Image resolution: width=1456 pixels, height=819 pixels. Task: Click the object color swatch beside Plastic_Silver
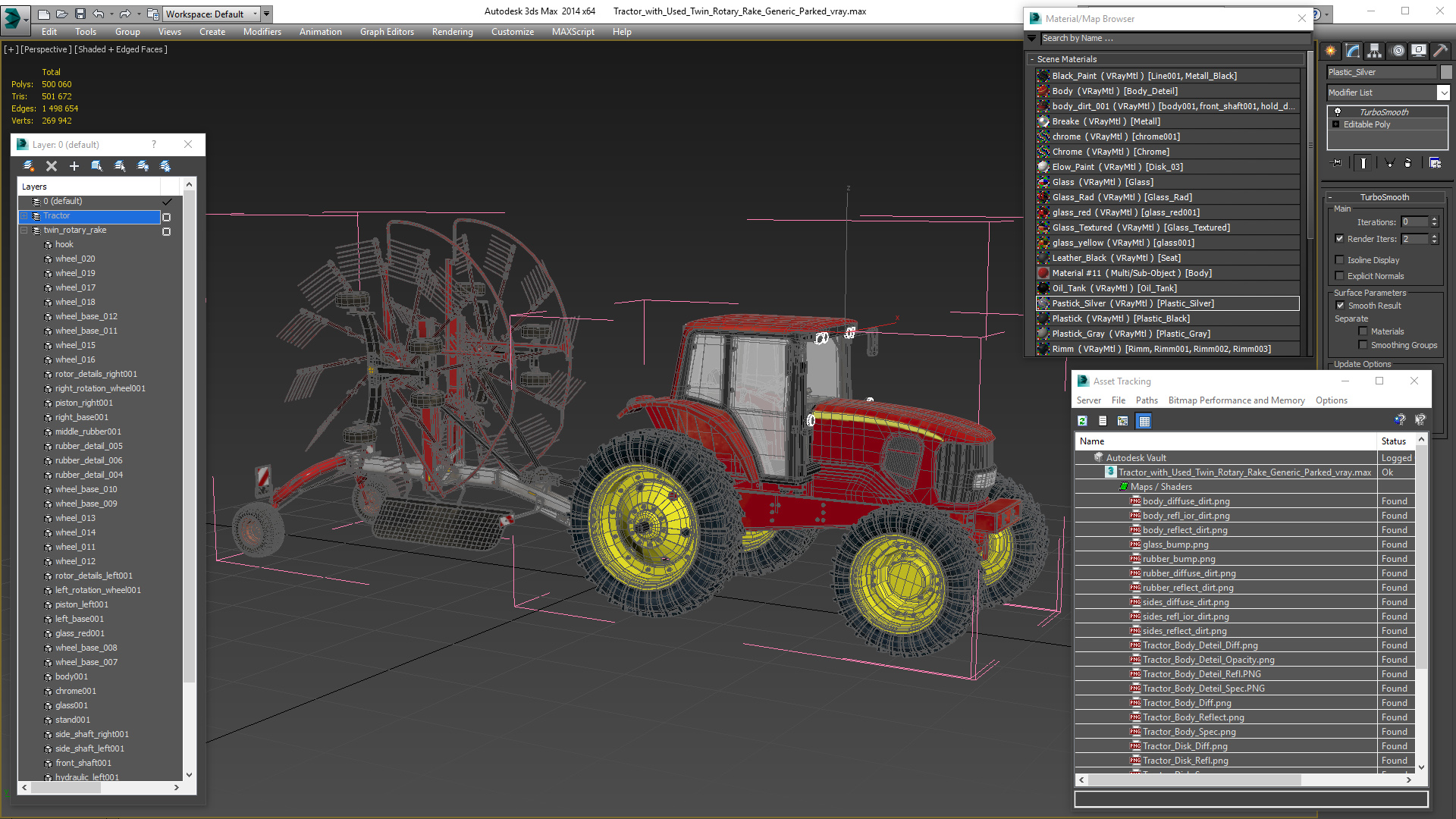point(1446,72)
